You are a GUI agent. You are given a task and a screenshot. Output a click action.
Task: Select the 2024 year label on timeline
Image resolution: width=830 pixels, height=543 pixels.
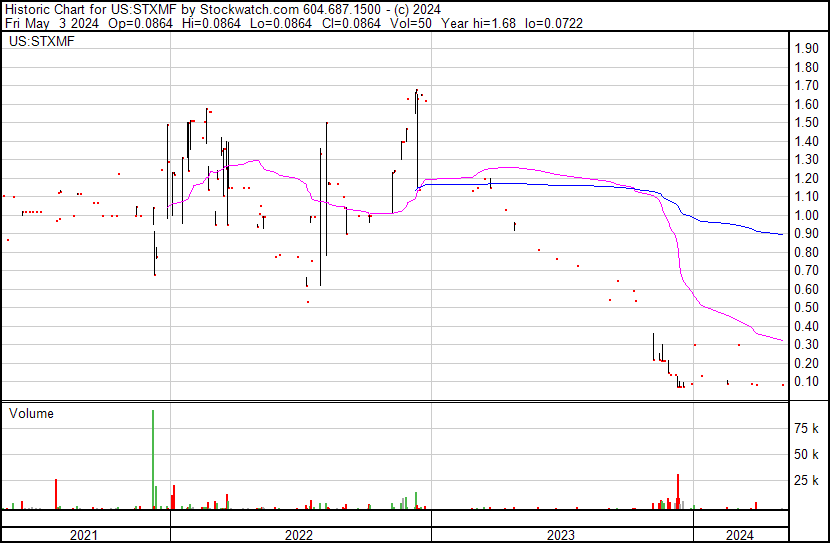pyautogui.click(x=739, y=535)
